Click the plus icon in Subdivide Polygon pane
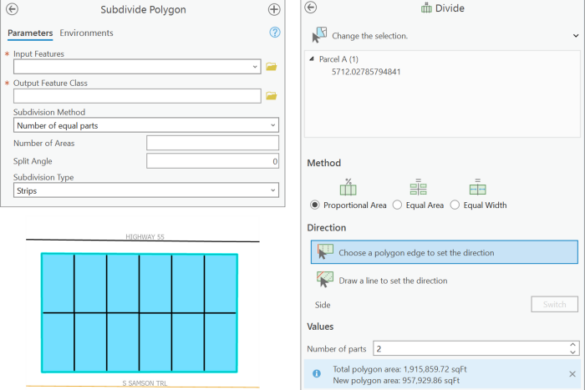Image resolution: width=585 pixels, height=390 pixels. coord(274,9)
